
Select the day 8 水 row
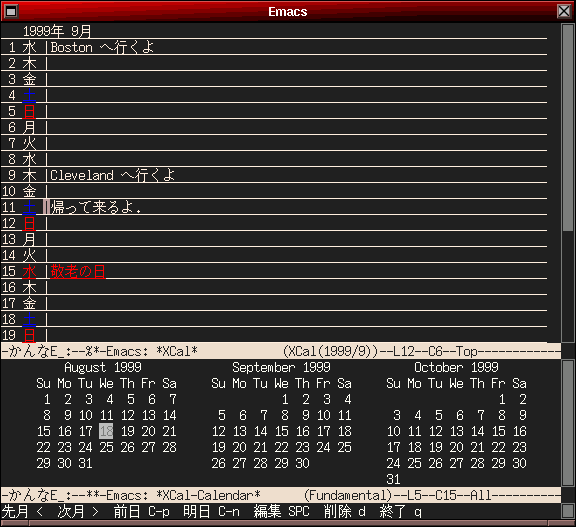tap(274, 159)
